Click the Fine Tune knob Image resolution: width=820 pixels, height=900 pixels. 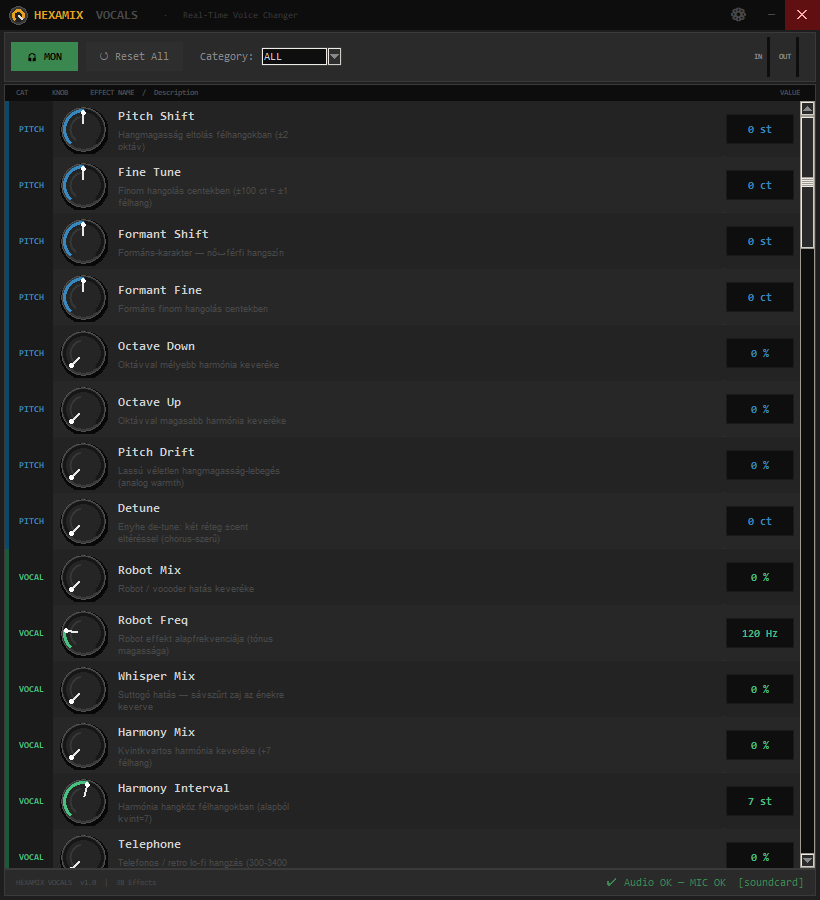click(84, 186)
